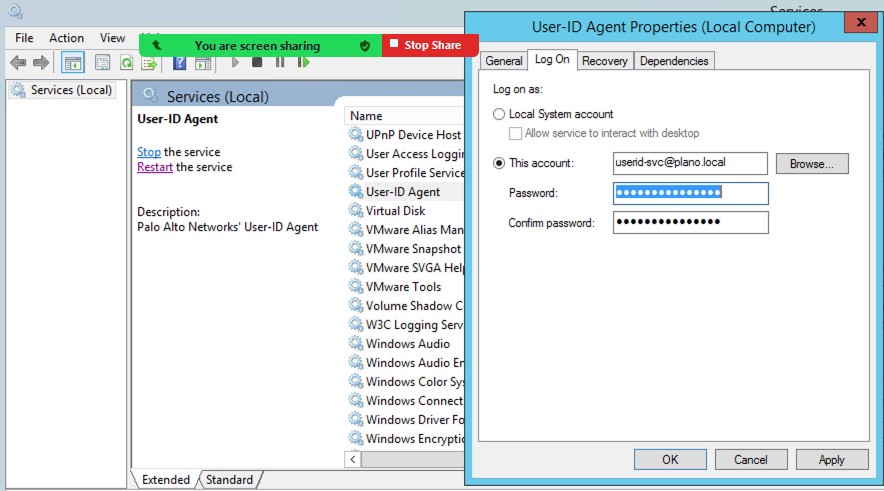This screenshot has width=884, height=491.
Task: Click the This account username field
Action: (690, 163)
